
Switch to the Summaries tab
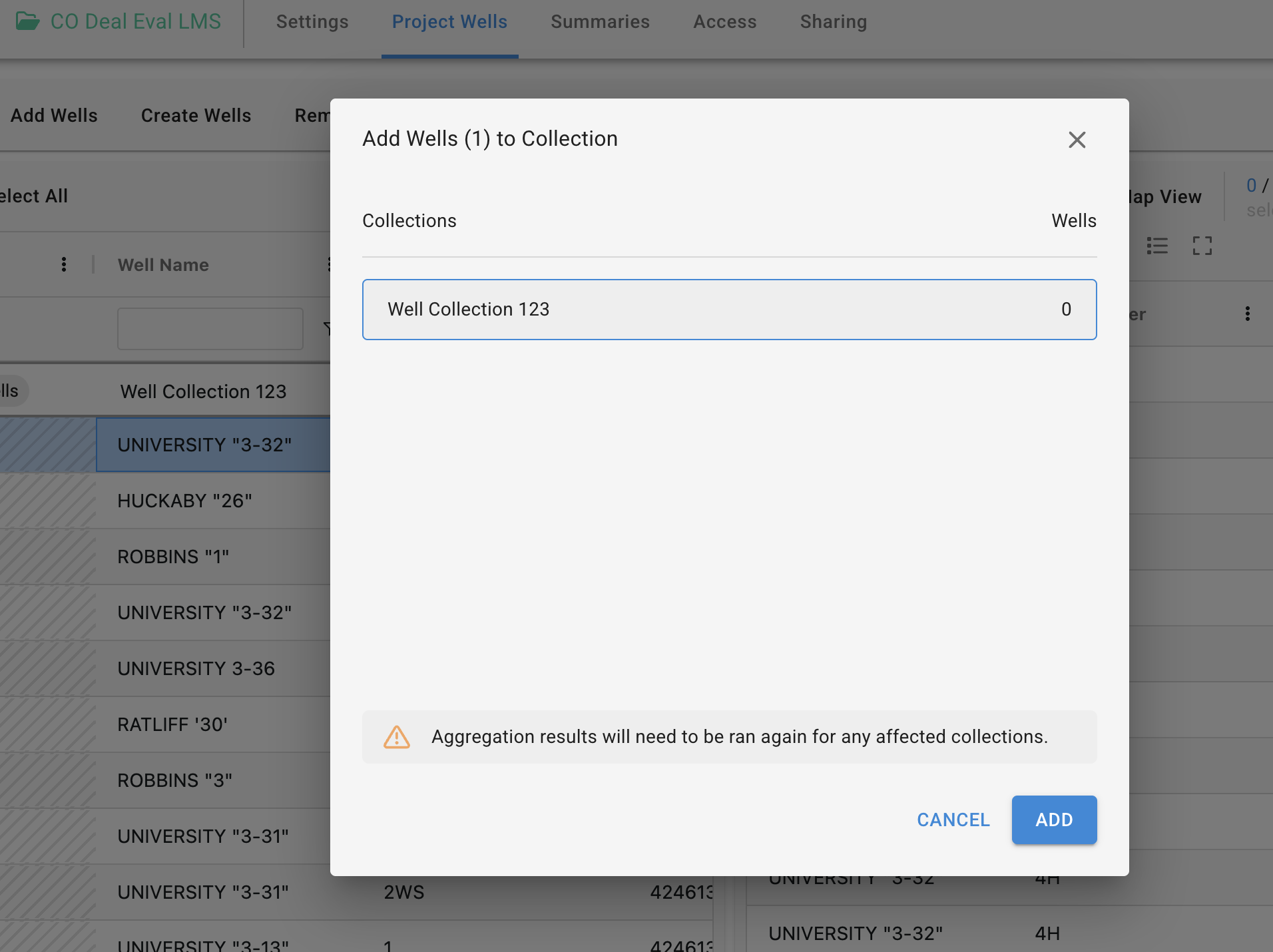tap(600, 22)
